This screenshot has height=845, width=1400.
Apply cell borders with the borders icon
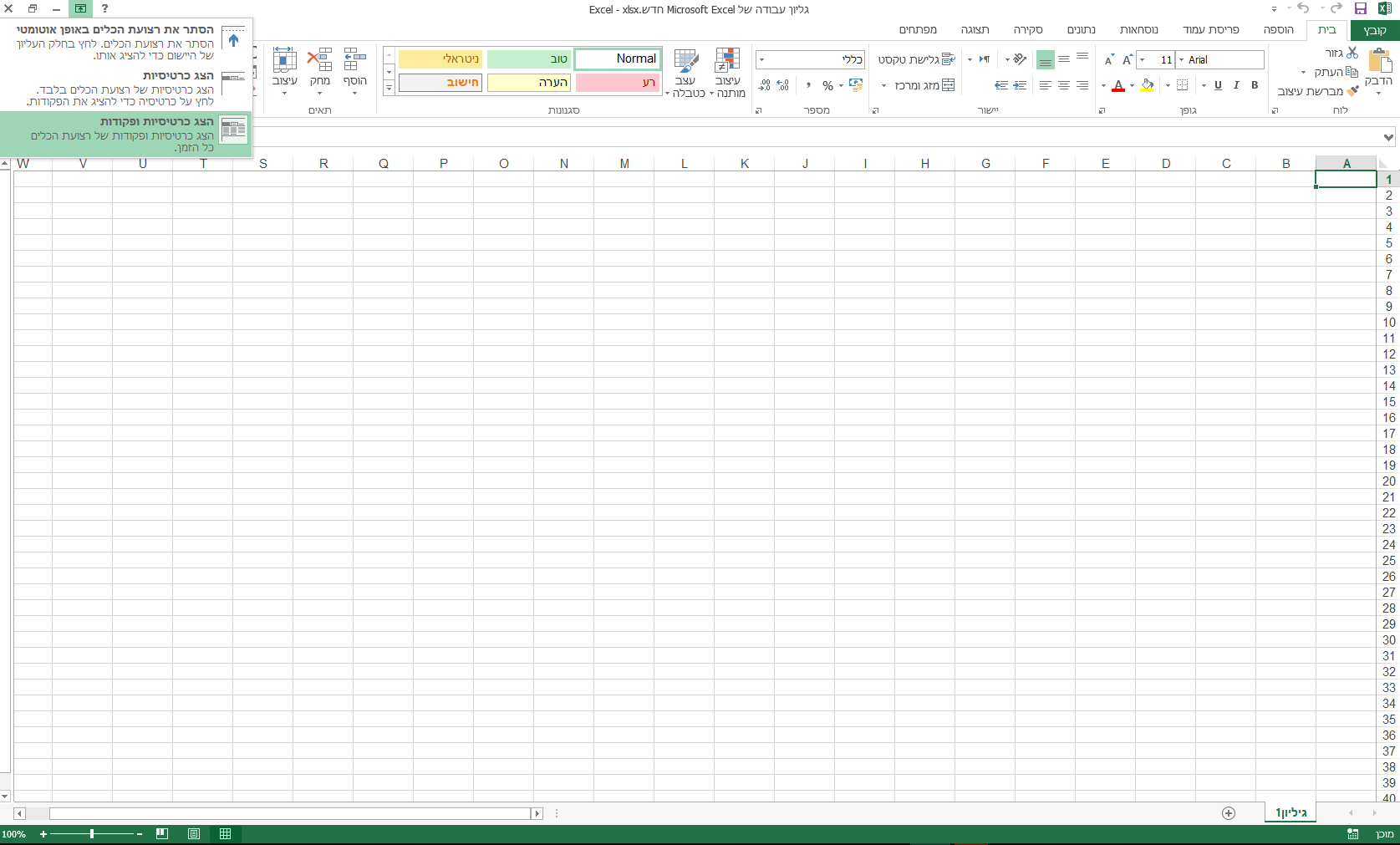(1183, 85)
